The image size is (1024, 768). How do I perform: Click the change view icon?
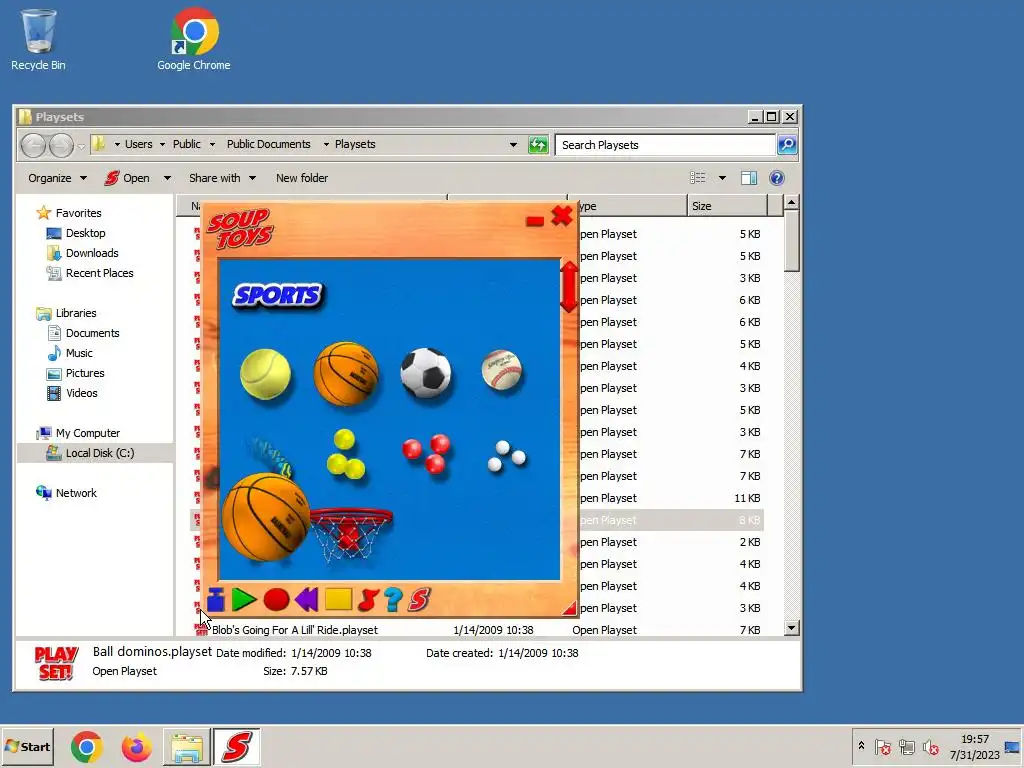(697, 178)
